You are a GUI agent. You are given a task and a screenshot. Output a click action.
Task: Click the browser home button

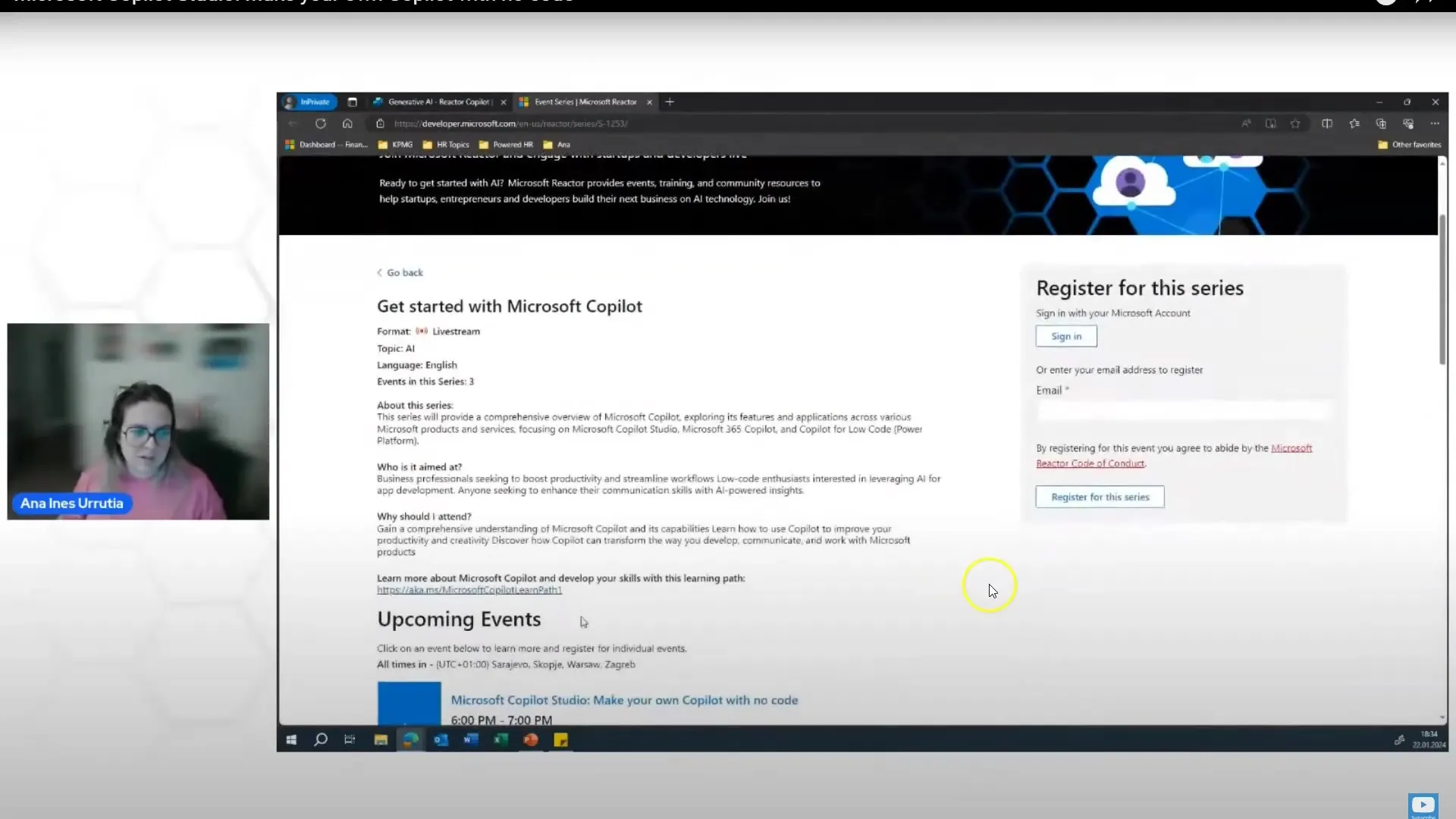coord(347,123)
